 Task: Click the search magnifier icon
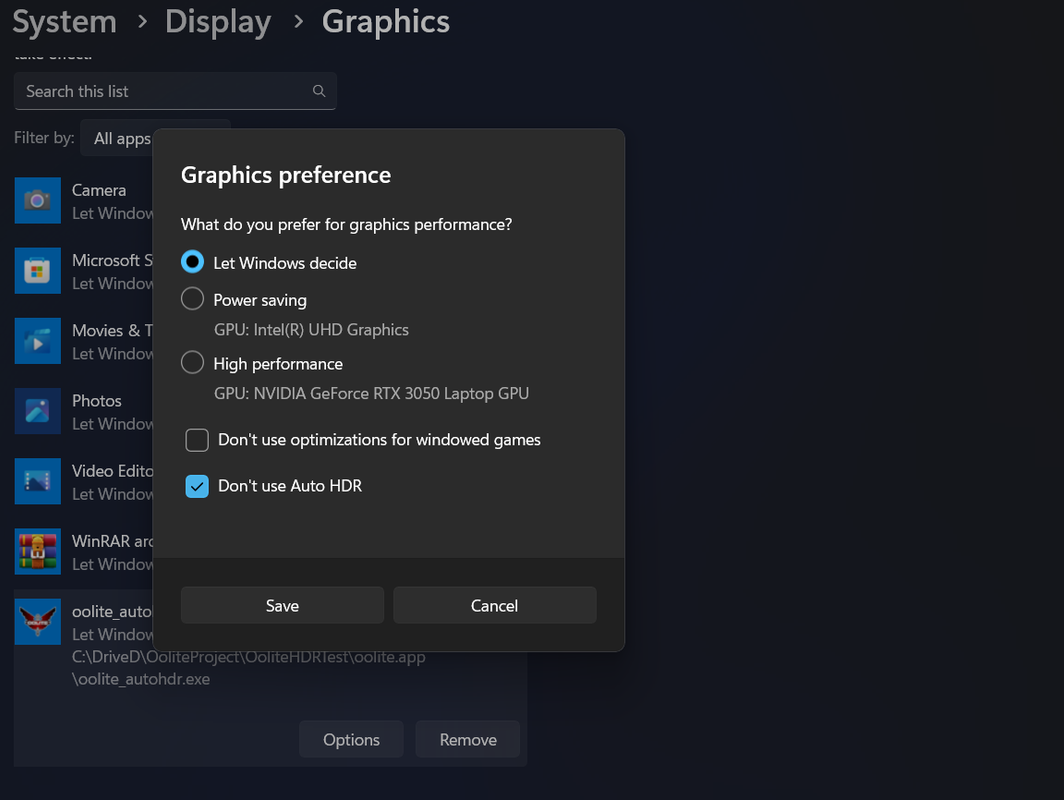tap(319, 91)
